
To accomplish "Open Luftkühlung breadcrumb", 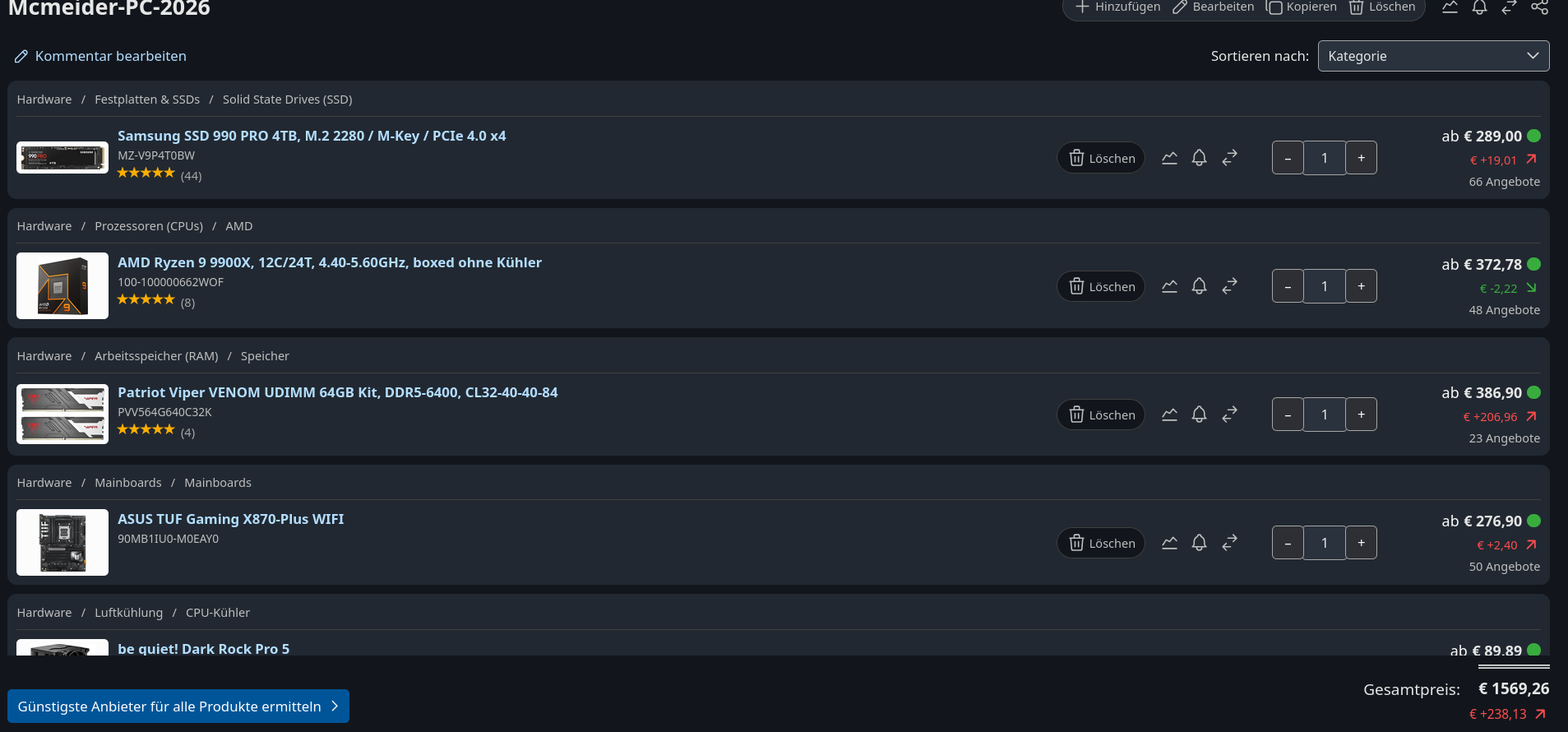I will [129, 613].
